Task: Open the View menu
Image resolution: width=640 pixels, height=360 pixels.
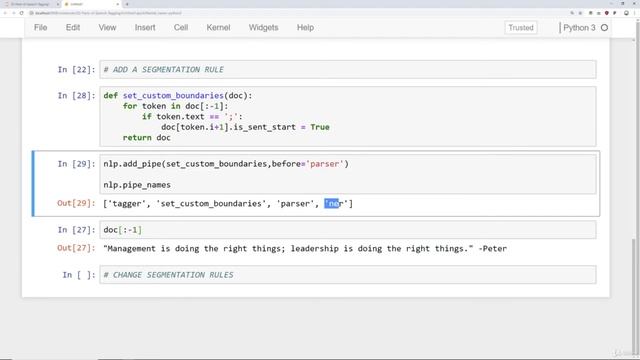Action: (x=107, y=27)
